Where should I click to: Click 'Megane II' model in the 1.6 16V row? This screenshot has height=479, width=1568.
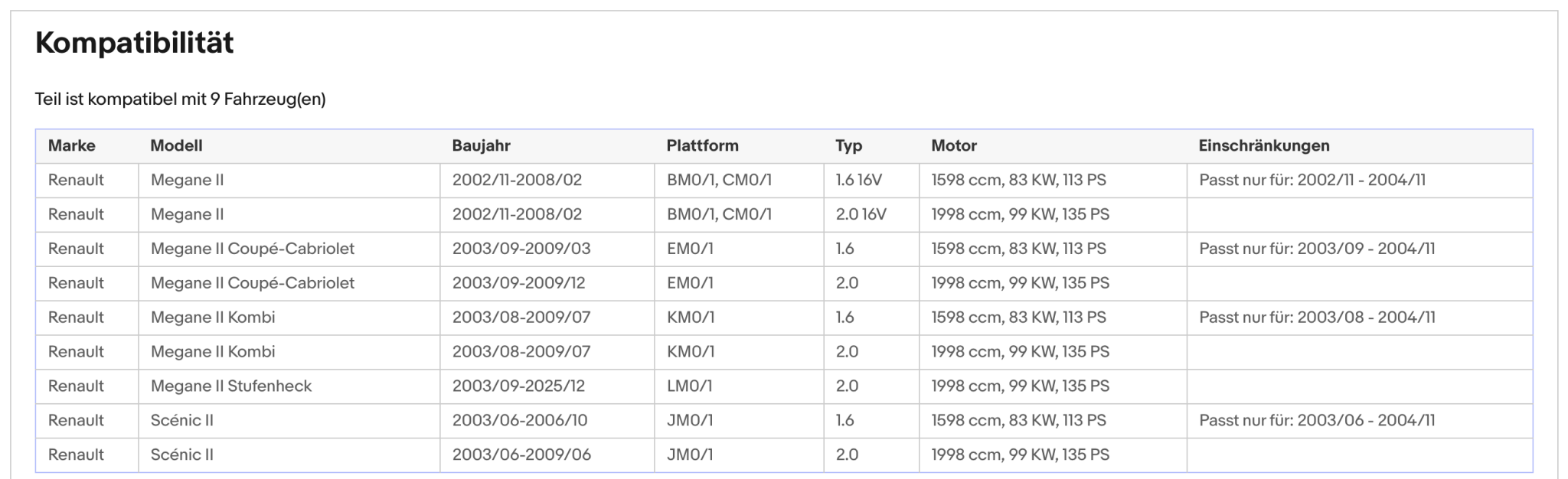pyautogui.click(x=187, y=180)
